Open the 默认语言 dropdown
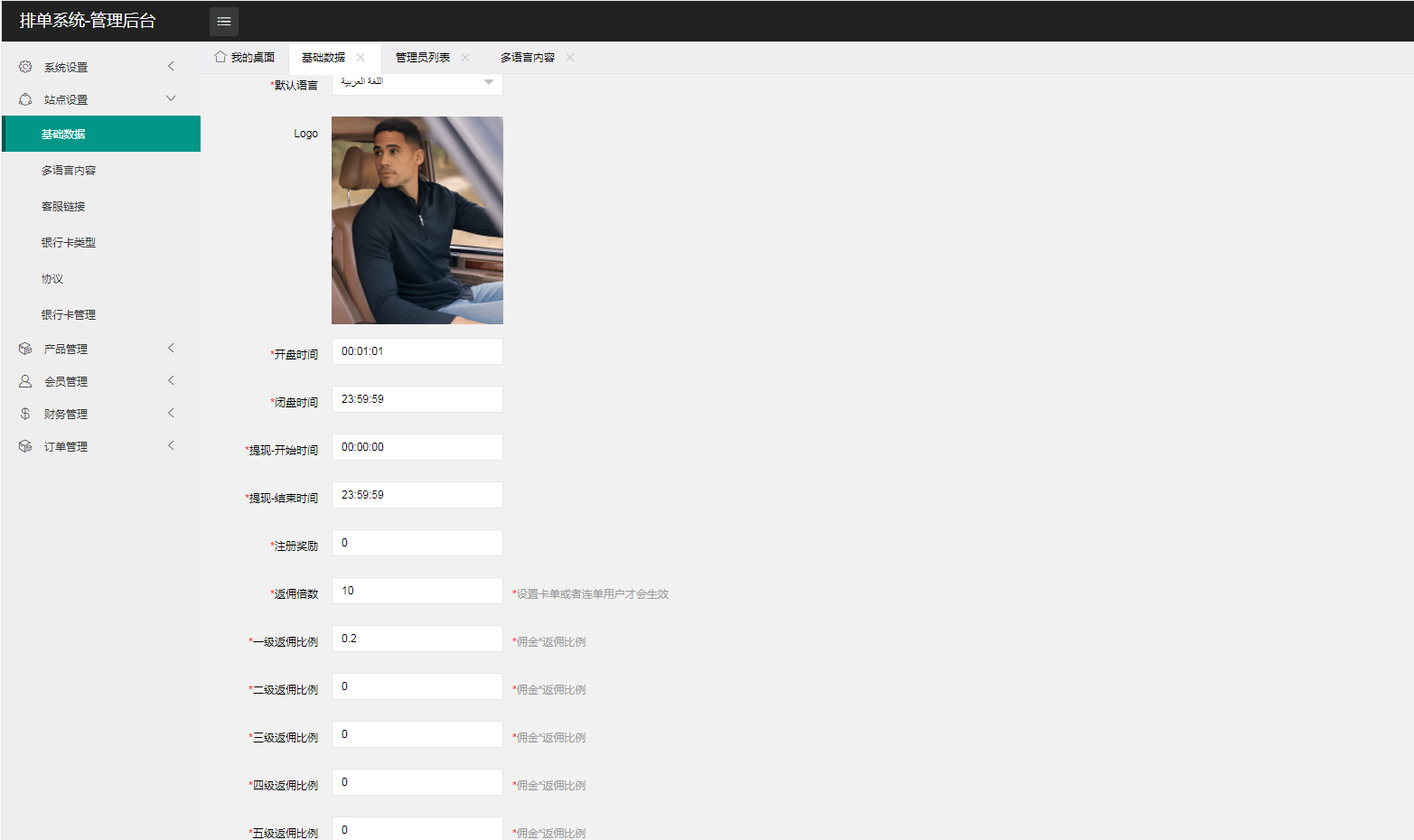Image resolution: width=1414 pixels, height=840 pixels. tap(417, 82)
